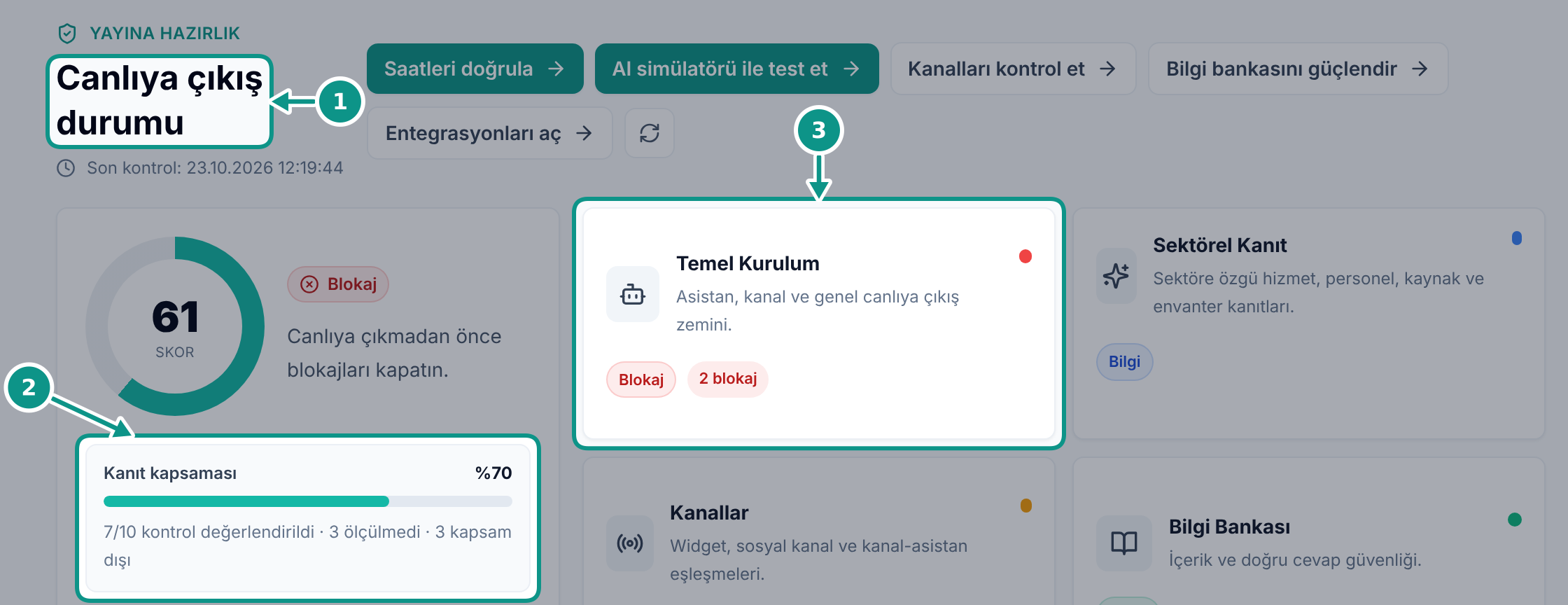The width and height of the screenshot is (1568, 605).
Task: Open the Sektörel Kanıt card title
Action: click(1220, 245)
